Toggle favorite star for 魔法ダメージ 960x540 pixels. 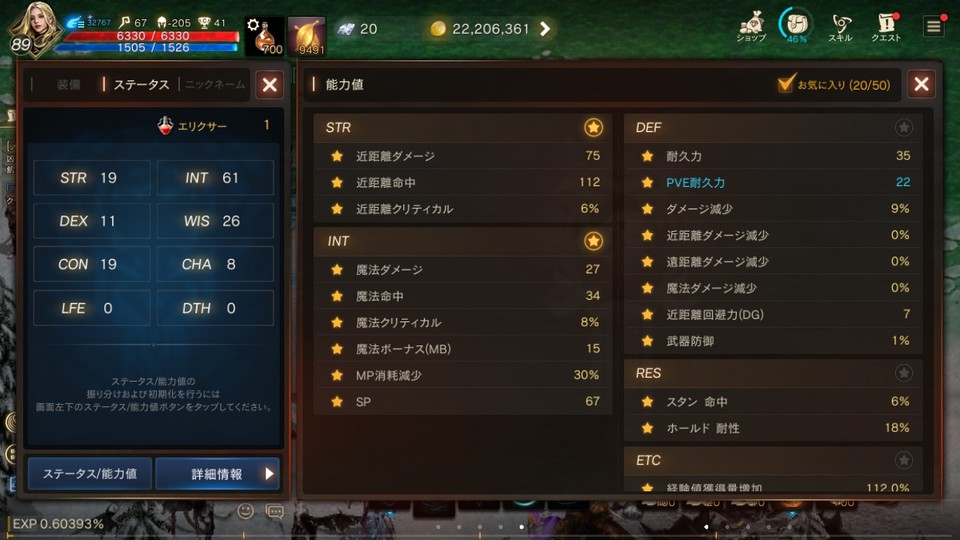point(337,269)
